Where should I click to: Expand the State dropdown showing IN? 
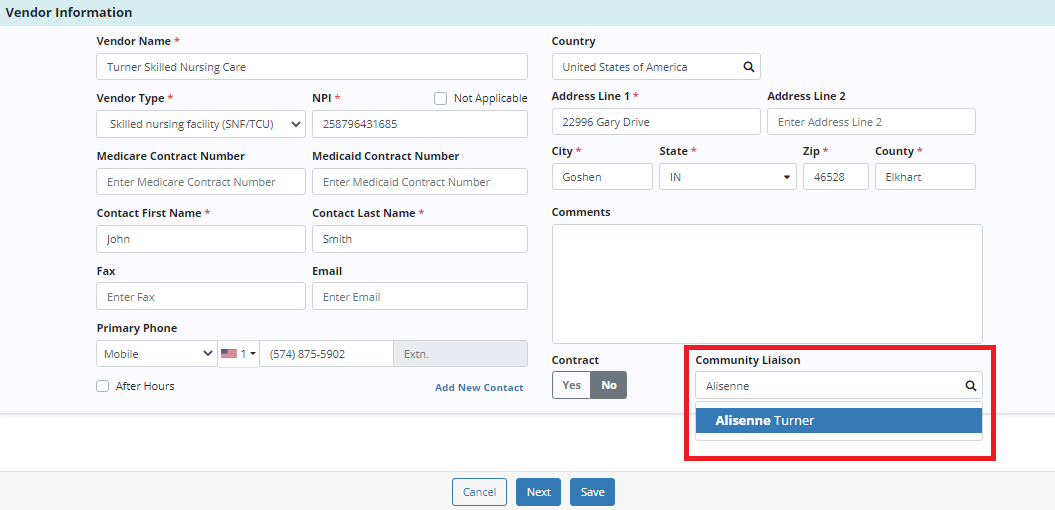coord(727,177)
